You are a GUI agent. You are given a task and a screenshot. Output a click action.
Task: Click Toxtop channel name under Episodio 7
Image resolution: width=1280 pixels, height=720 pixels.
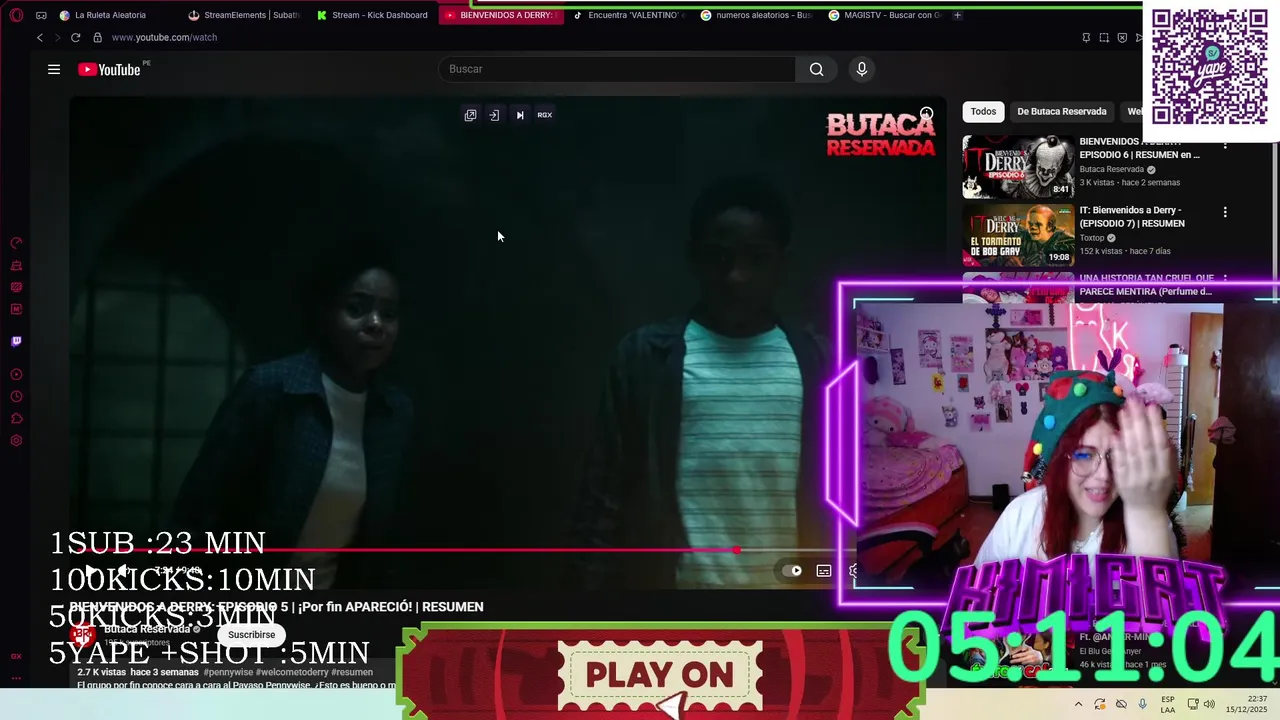point(1091,238)
